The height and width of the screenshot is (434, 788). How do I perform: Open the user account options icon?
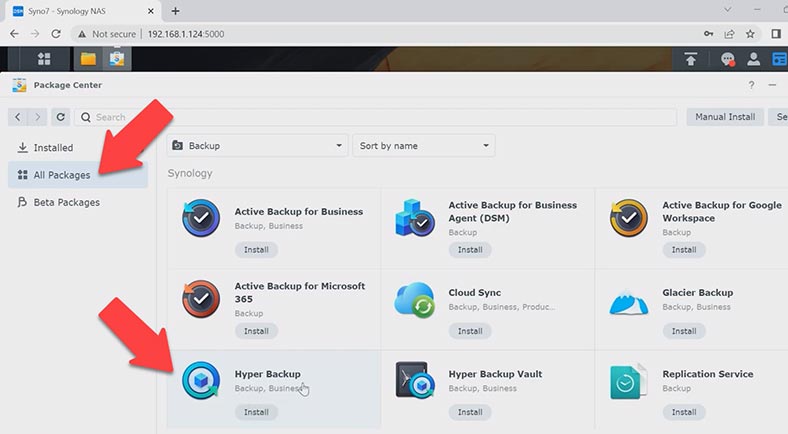pyautogui.click(x=753, y=59)
